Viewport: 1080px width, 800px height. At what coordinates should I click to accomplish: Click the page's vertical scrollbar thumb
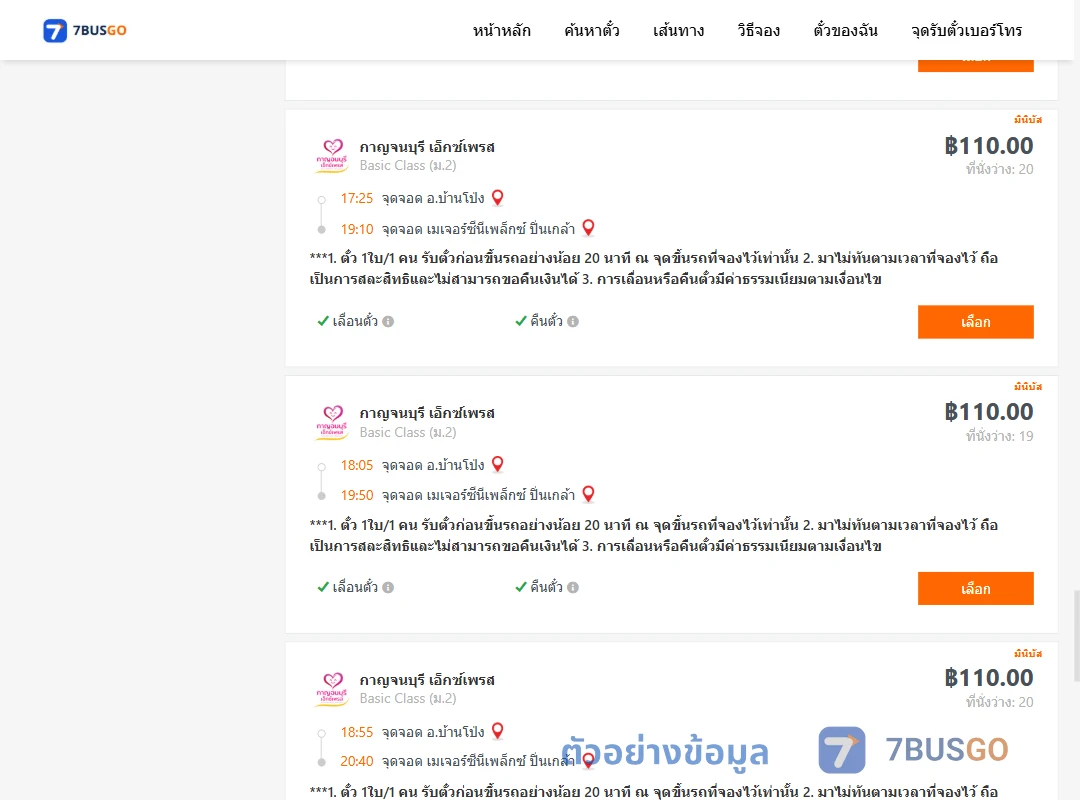click(x=1076, y=635)
